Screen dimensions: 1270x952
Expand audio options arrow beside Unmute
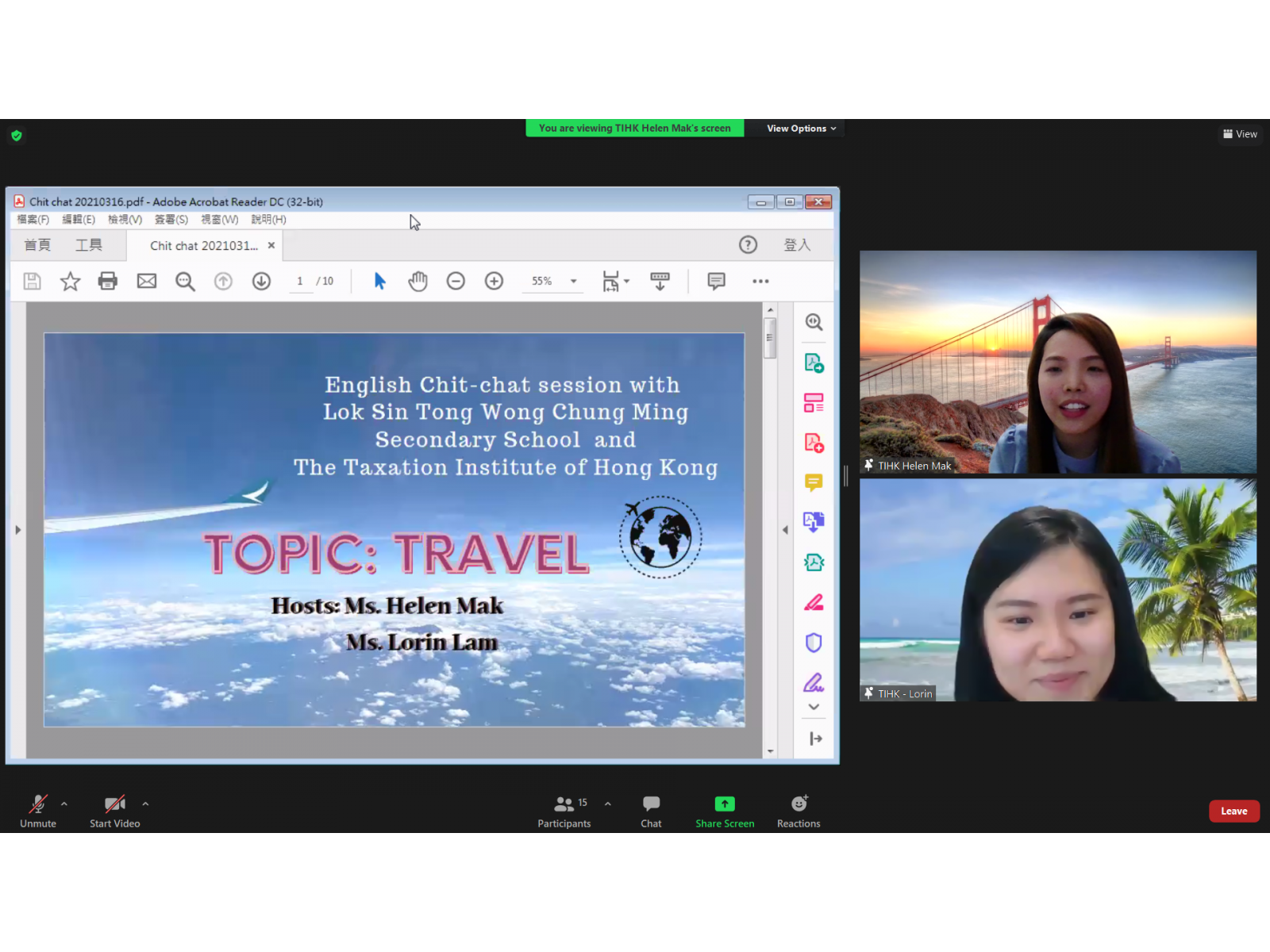click(x=64, y=804)
